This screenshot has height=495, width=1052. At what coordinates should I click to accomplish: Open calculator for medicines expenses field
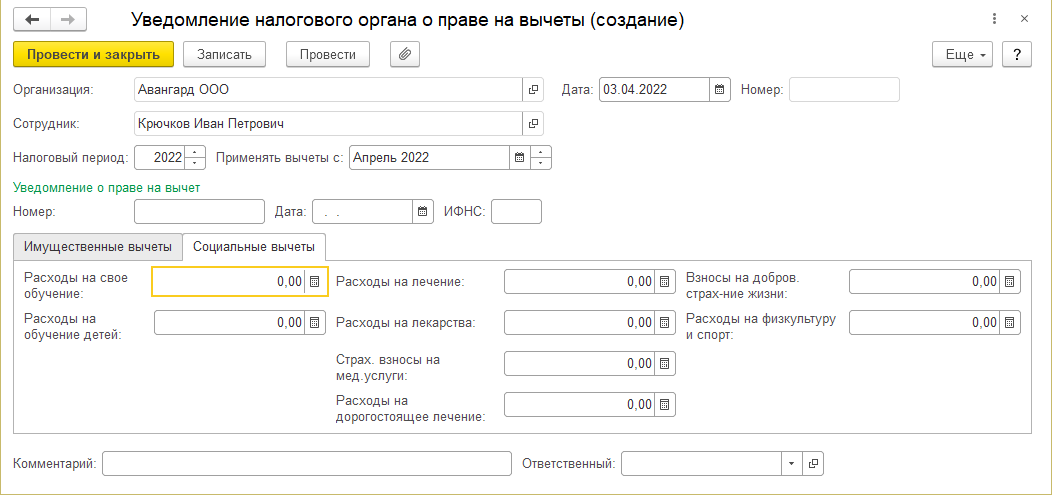tap(665, 323)
